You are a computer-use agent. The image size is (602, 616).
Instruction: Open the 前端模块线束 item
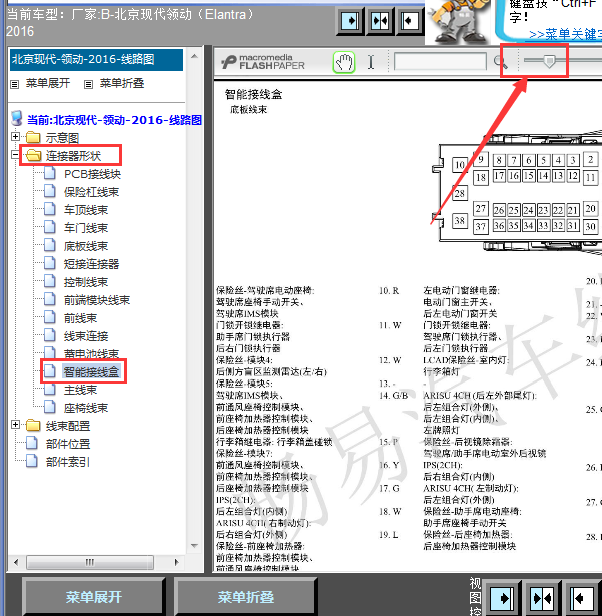[97, 300]
